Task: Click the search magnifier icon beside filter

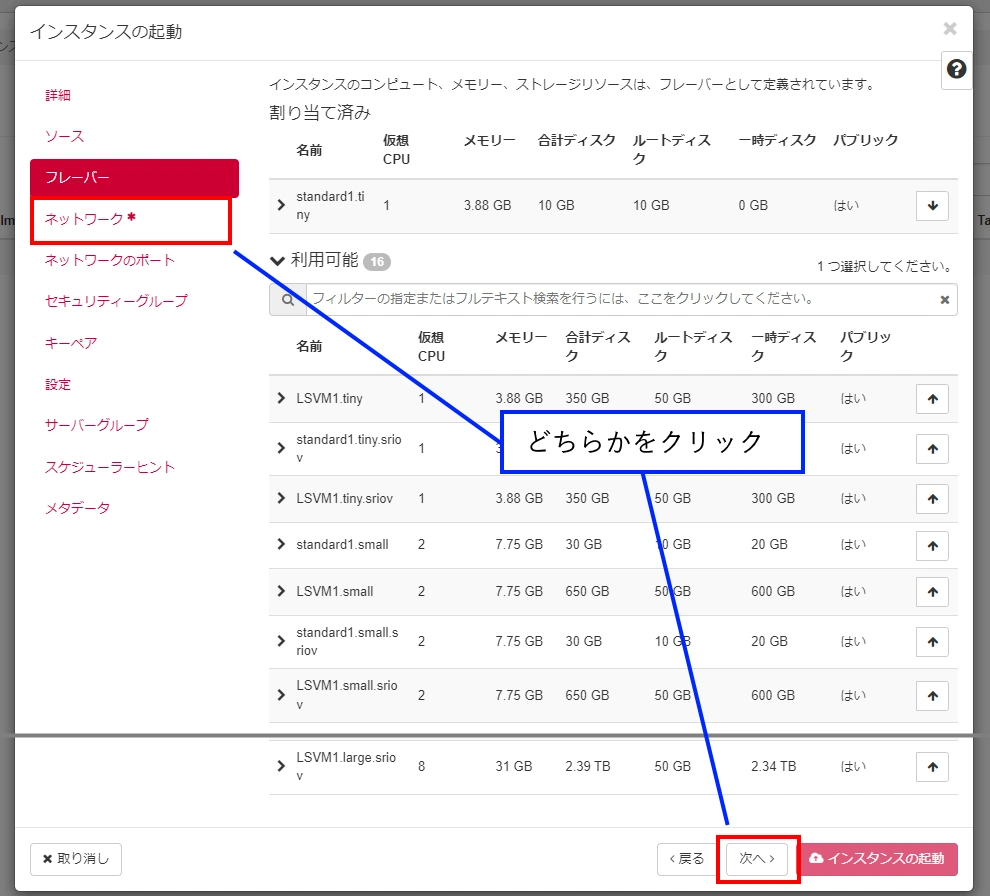Action: pos(287,299)
